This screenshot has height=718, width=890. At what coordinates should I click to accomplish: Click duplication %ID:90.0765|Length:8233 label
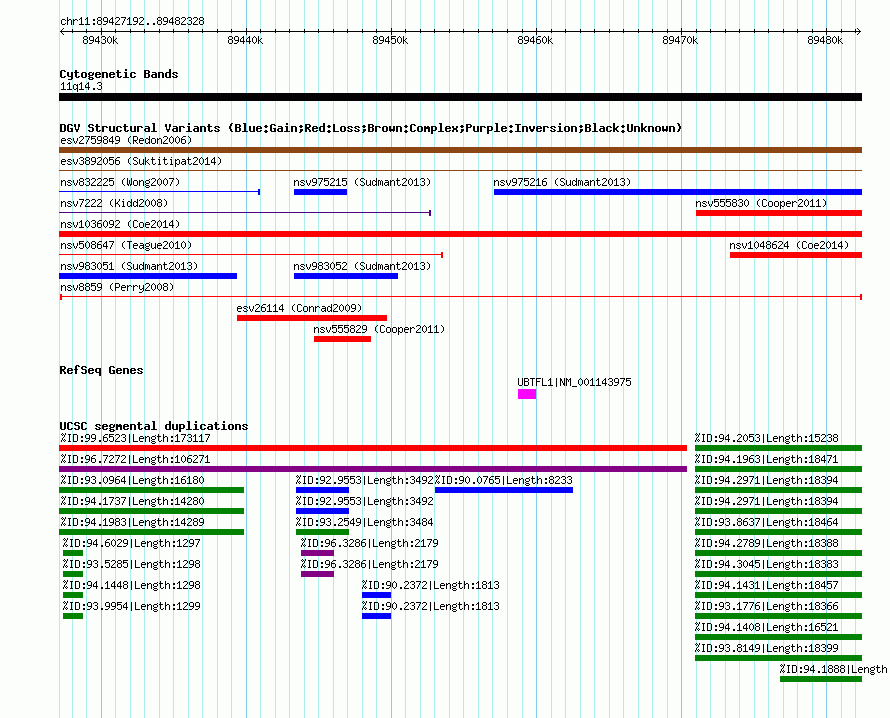pyautogui.click(x=504, y=480)
